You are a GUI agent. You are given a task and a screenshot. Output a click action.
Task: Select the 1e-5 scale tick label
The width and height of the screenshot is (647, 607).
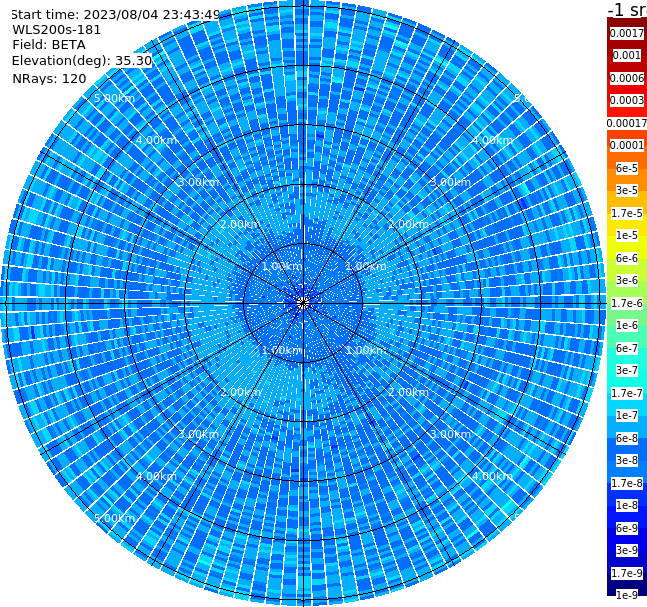pyautogui.click(x=627, y=235)
